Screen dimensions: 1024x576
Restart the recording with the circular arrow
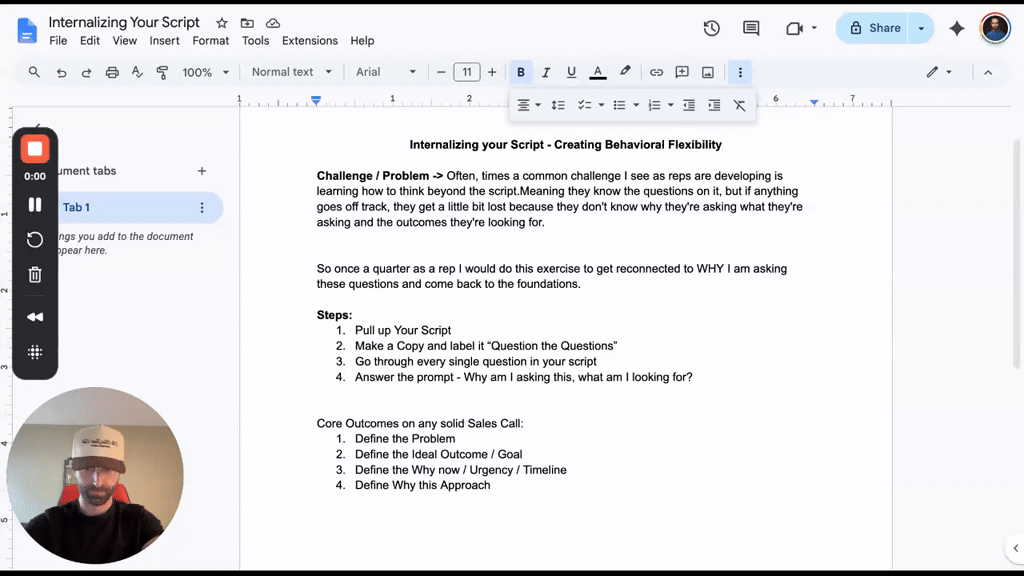point(35,240)
